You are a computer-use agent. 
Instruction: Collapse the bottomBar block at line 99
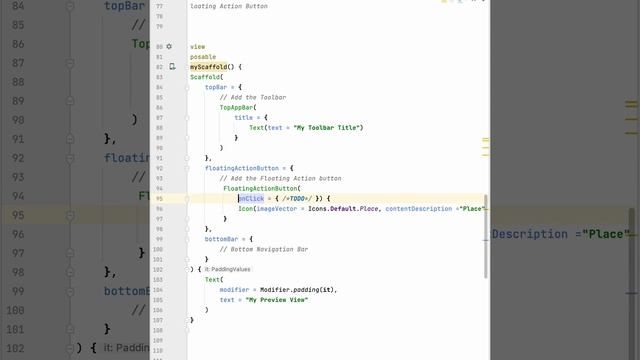(x=187, y=239)
